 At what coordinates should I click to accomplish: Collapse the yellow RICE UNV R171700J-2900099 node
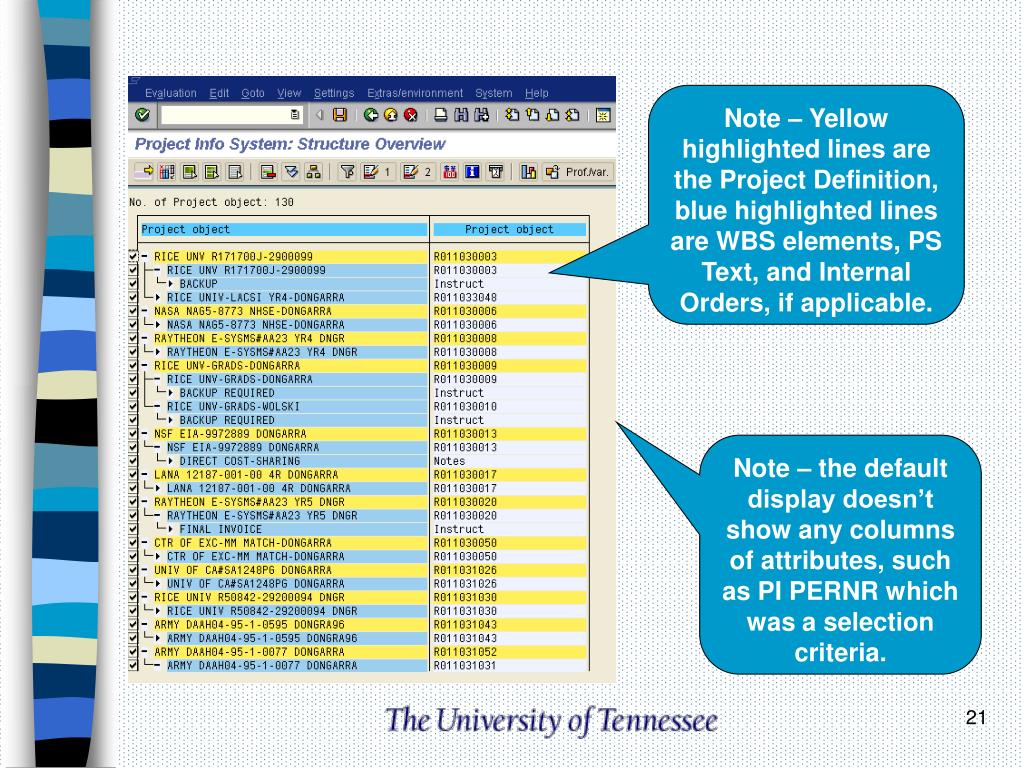145,257
